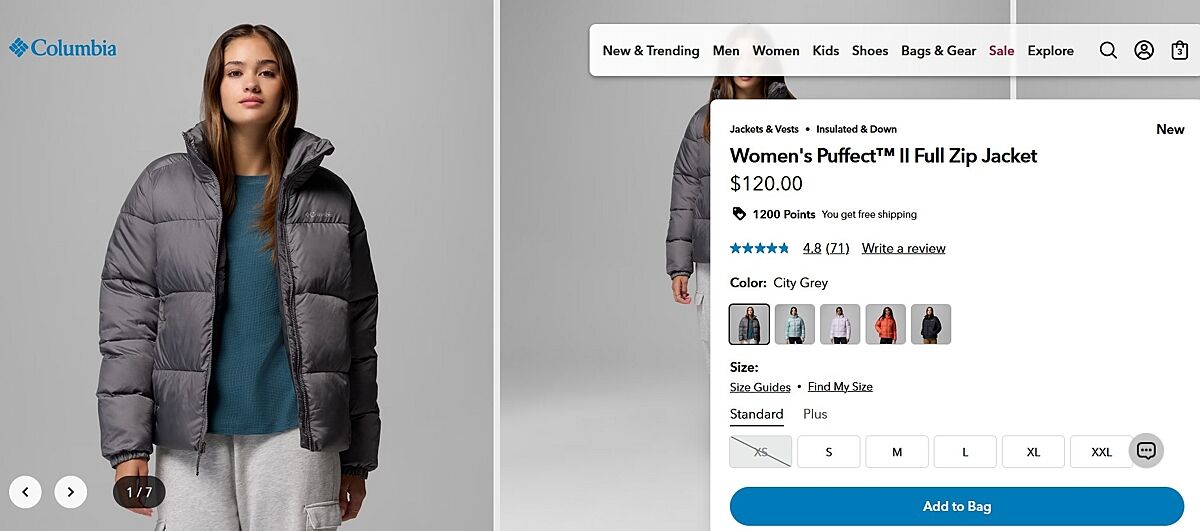Image resolution: width=1200 pixels, height=531 pixels.
Task: Advance to next product image
Action: pos(70,491)
